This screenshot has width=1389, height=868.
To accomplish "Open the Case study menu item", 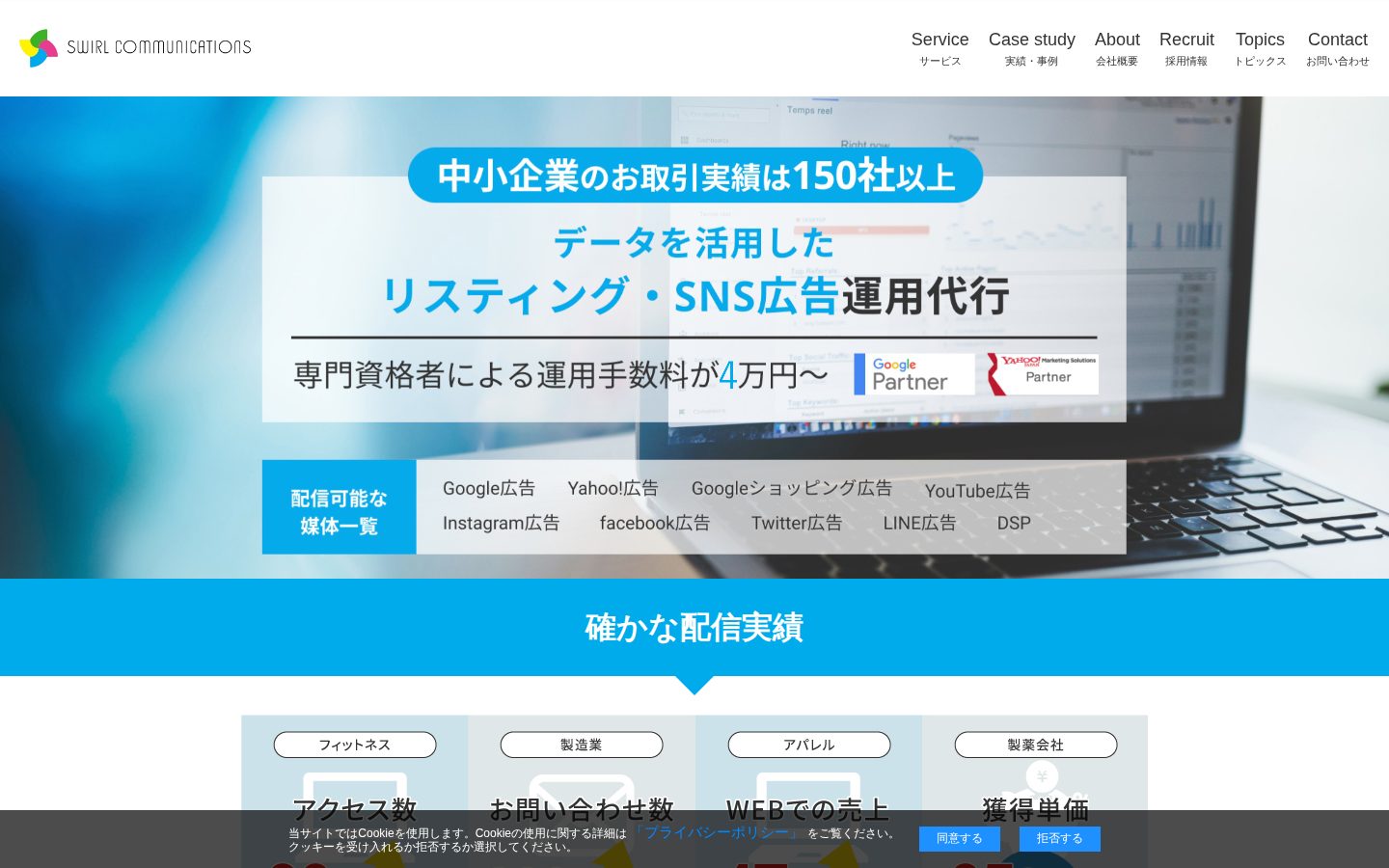I will coord(1031,48).
